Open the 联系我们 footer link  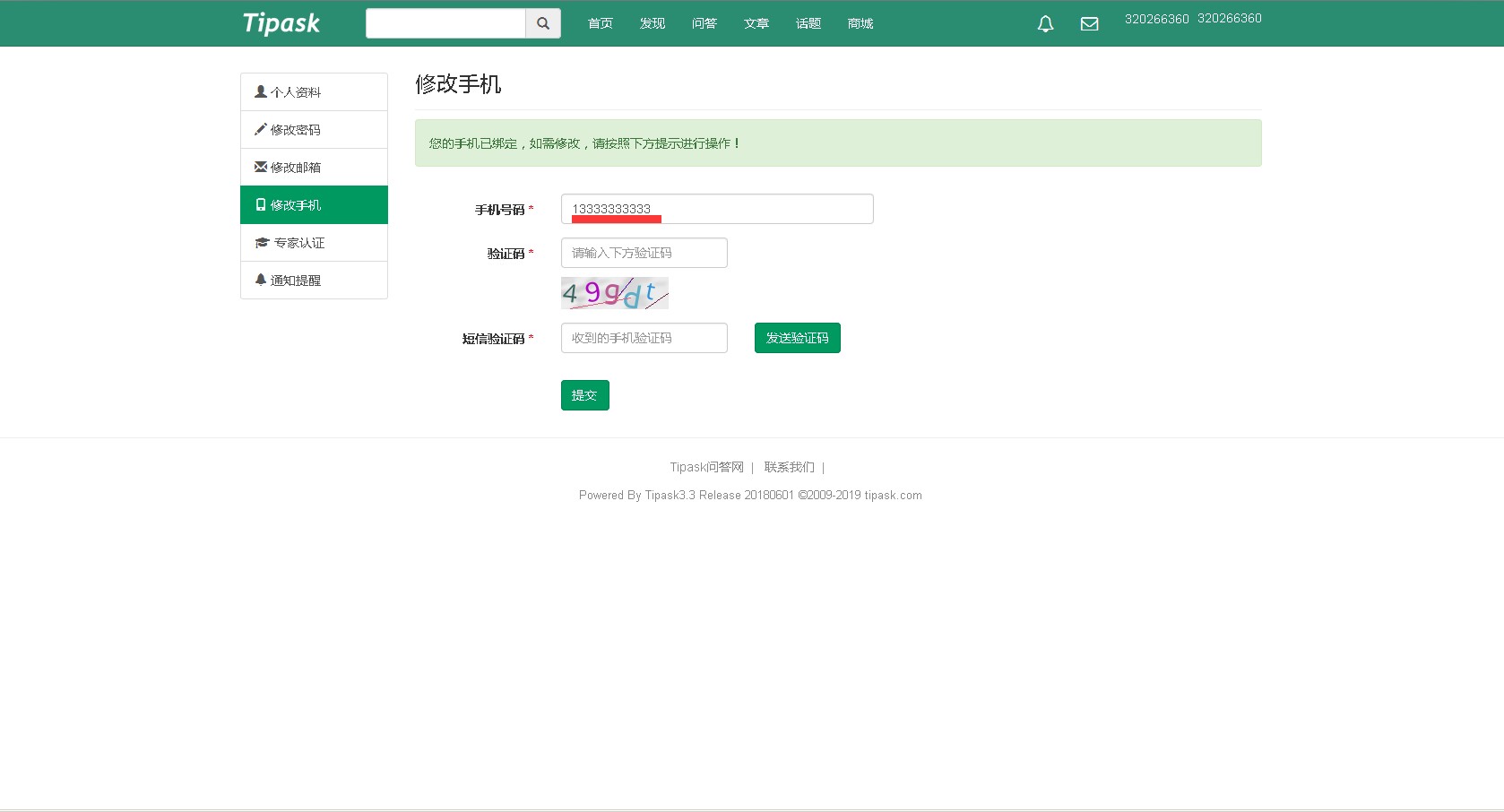coord(790,467)
